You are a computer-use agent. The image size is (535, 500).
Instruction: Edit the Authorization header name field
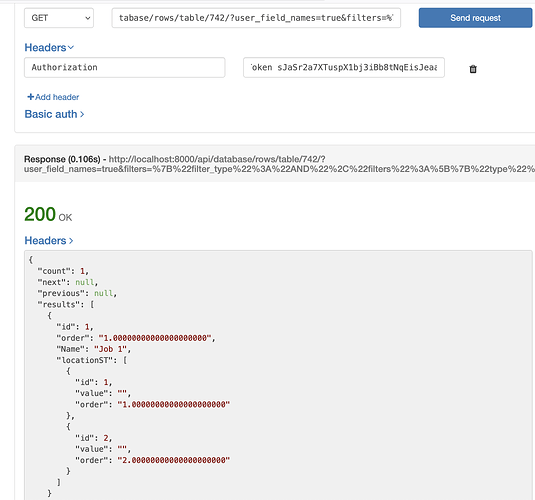pyautogui.click(x=125, y=67)
